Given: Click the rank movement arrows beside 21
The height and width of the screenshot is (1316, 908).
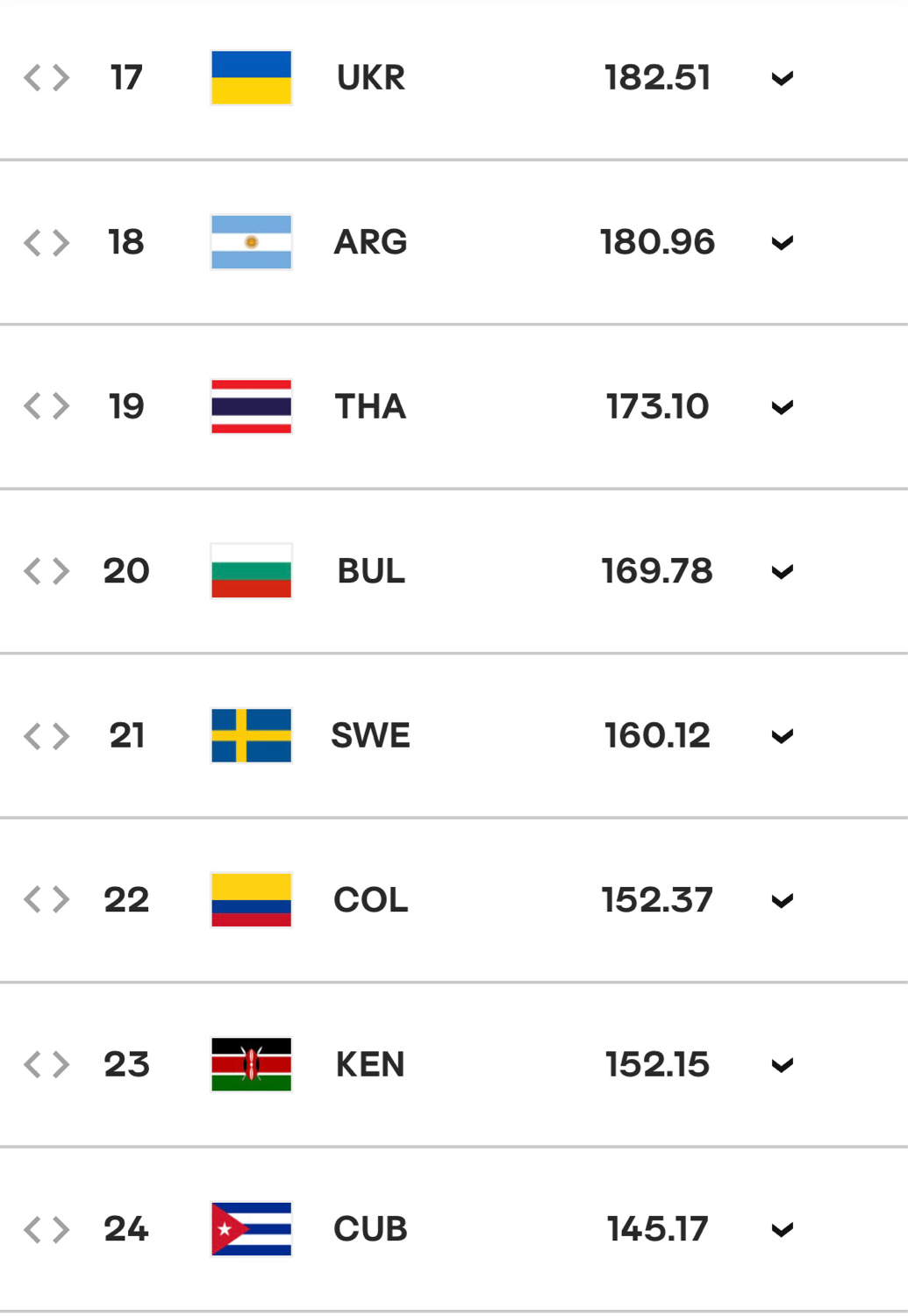Looking at the screenshot, I should (46, 735).
